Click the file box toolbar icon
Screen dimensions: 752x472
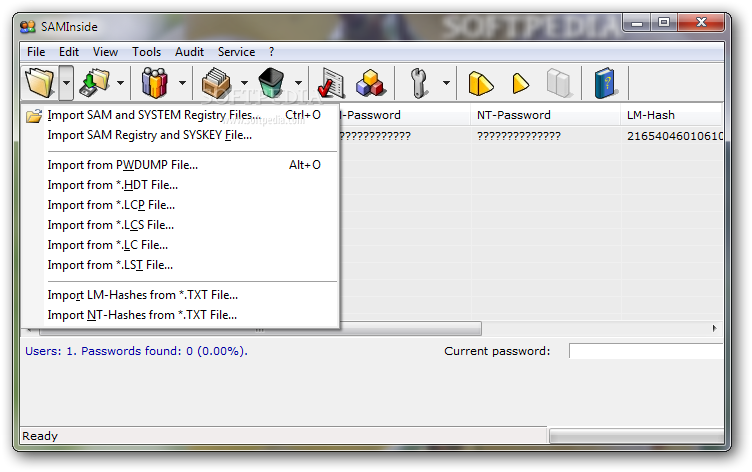point(217,83)
